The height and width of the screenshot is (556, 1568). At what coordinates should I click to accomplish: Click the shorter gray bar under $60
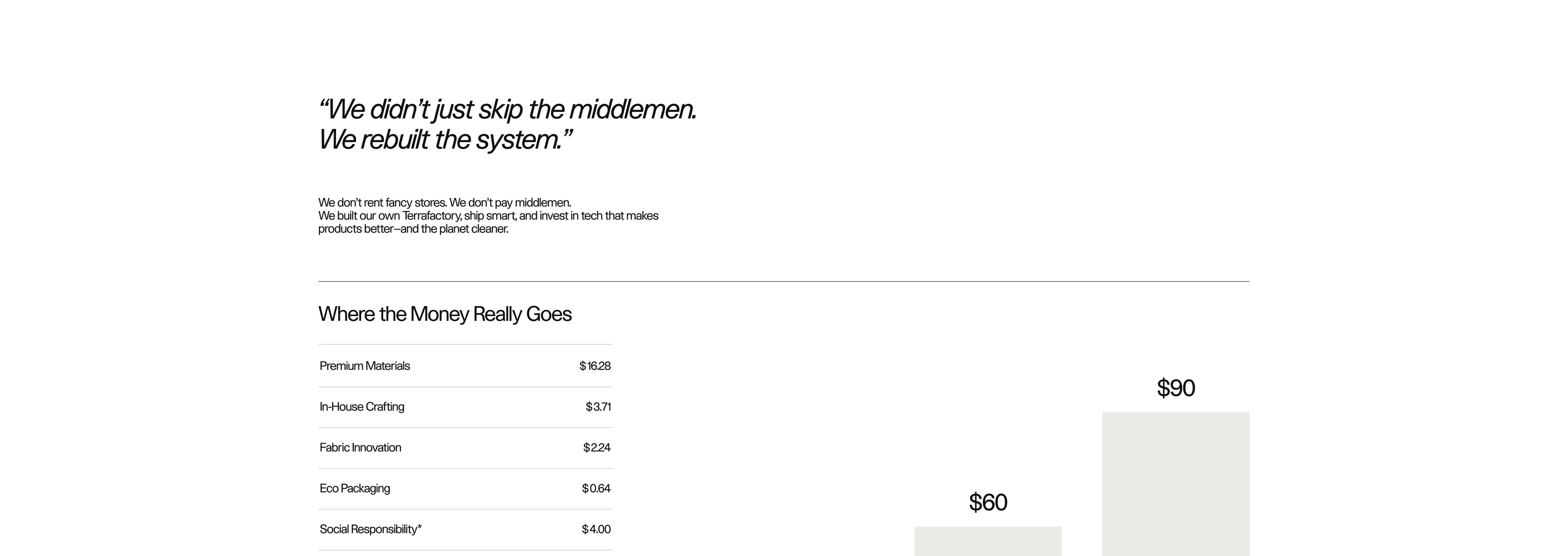[x=988, y=541]
